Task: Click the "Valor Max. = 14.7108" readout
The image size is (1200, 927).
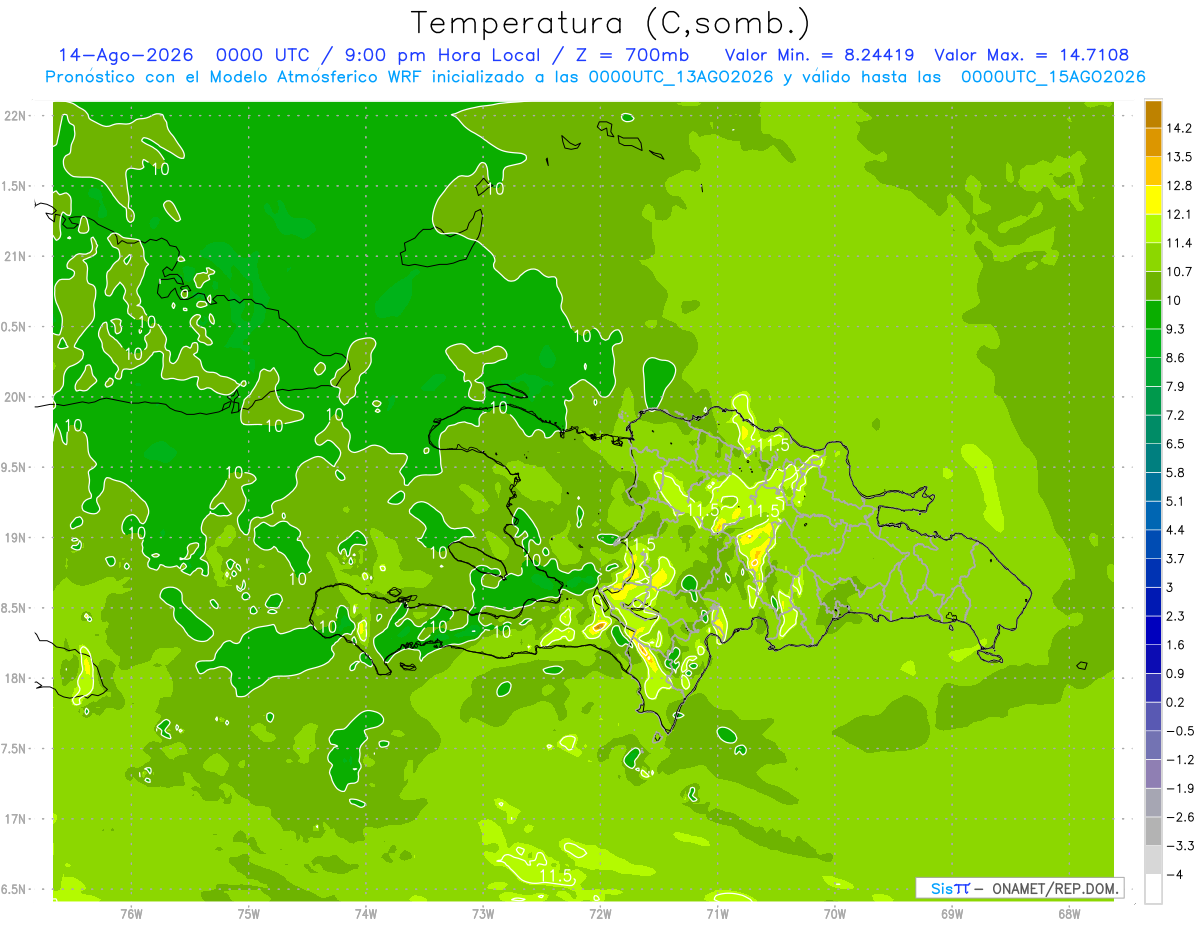Action: pos(1032,55)
